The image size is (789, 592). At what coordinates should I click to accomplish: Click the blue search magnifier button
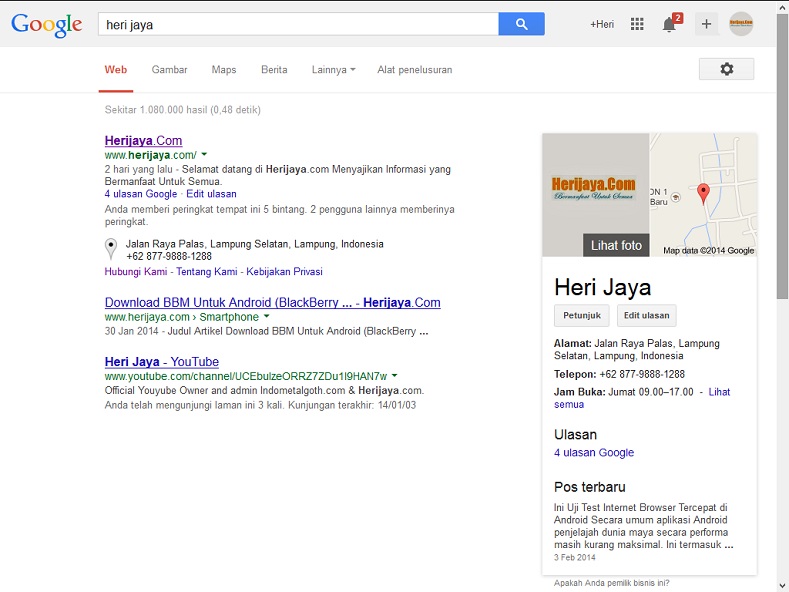[521, 24]
